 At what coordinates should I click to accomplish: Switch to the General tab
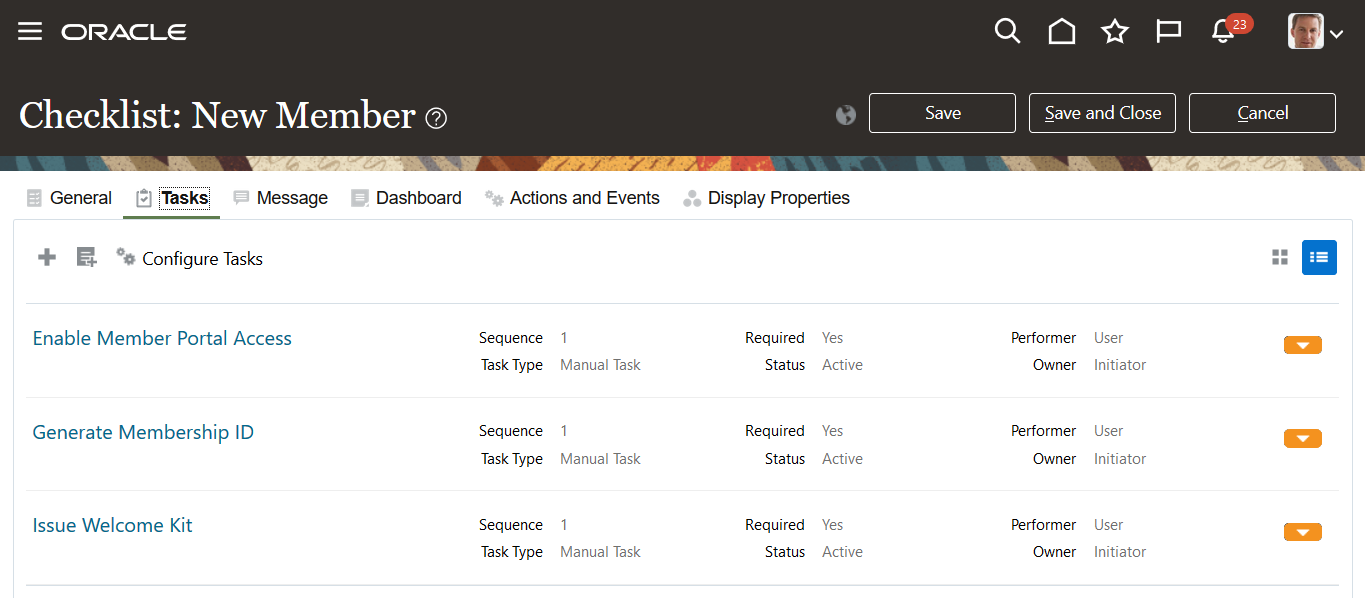click(x=70, y=198)
